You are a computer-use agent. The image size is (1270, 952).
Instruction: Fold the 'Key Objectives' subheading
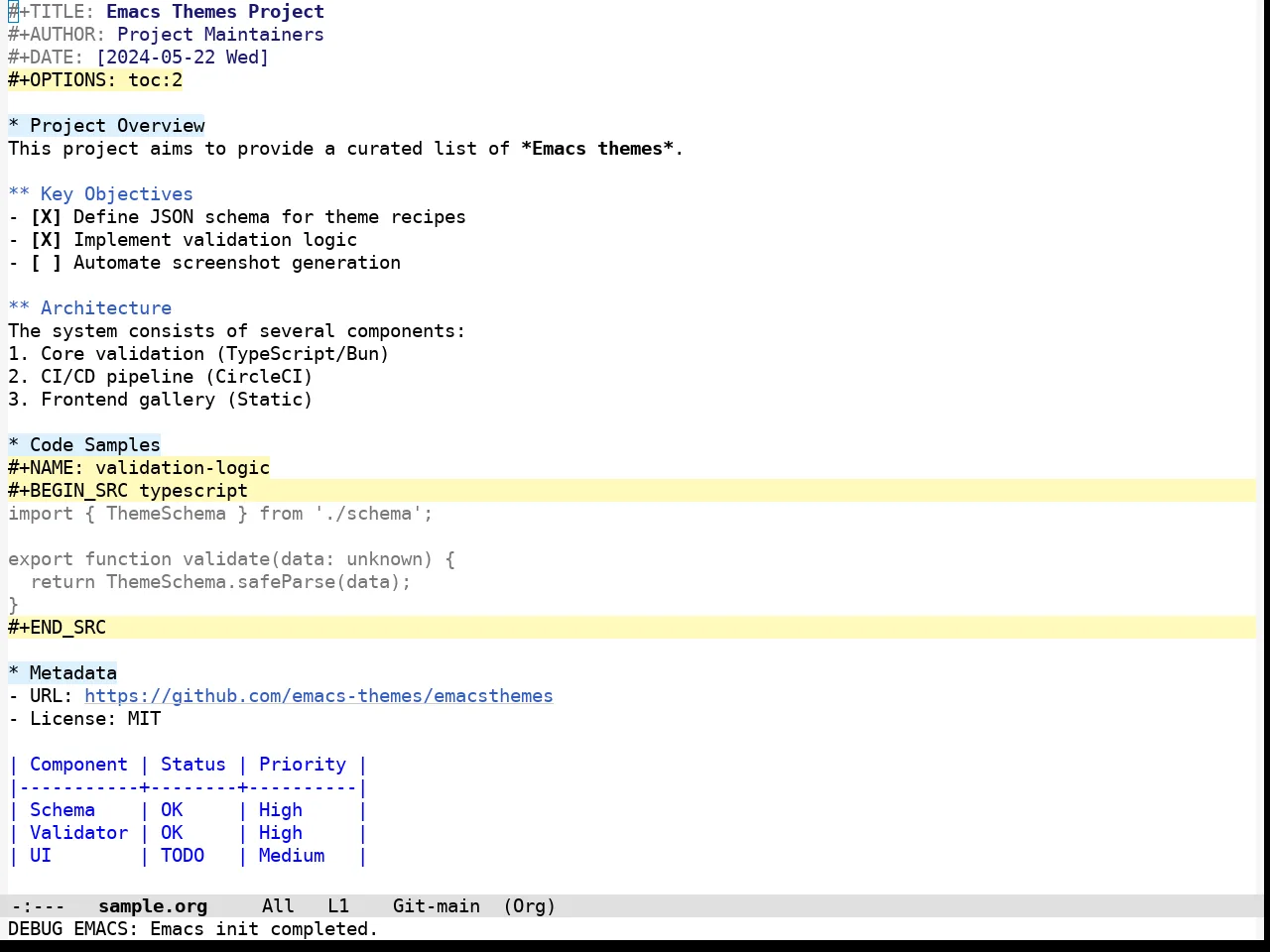(100, 194)
